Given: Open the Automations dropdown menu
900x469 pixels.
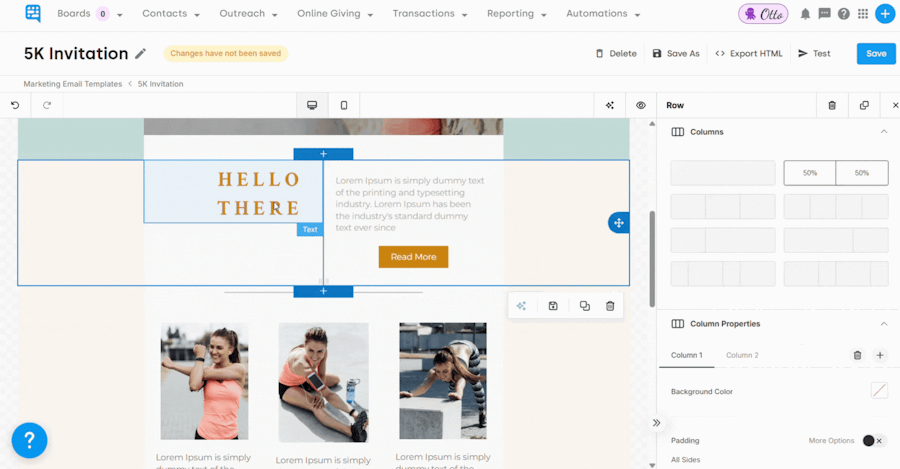Looking at the screenshot, I should click(603, 14).
